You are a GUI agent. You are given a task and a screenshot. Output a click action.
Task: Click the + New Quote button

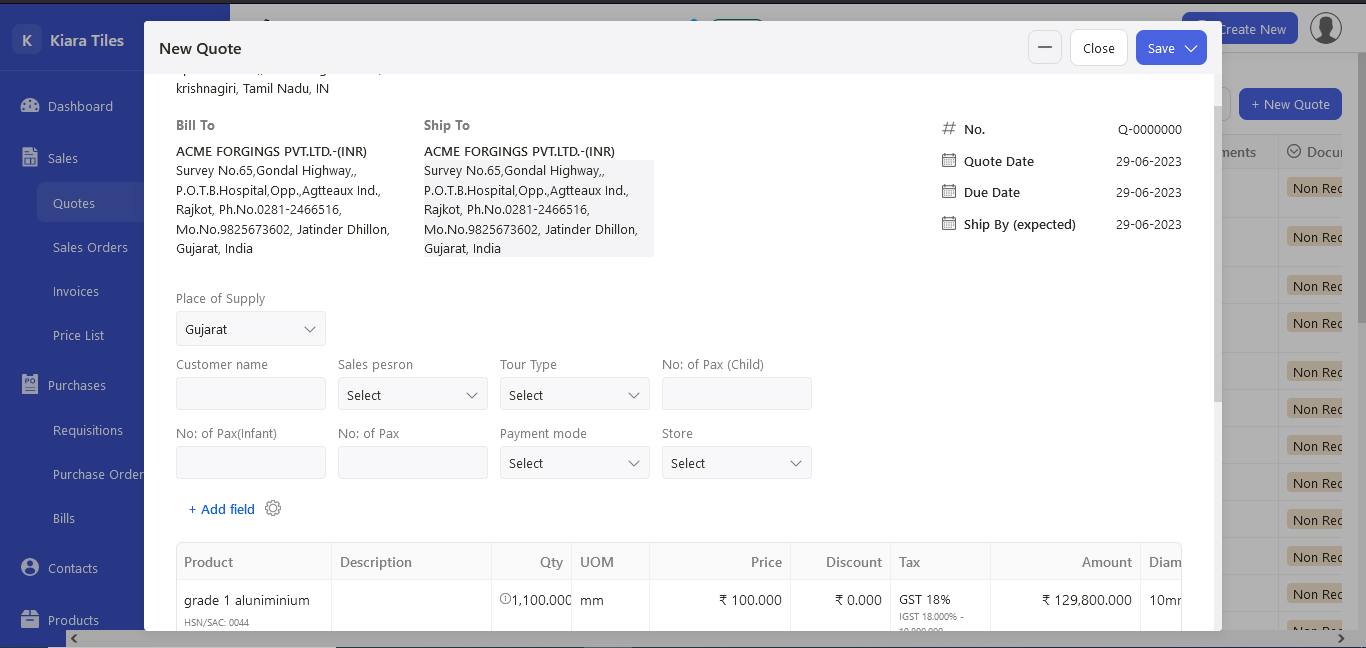tap(1290, 104)
